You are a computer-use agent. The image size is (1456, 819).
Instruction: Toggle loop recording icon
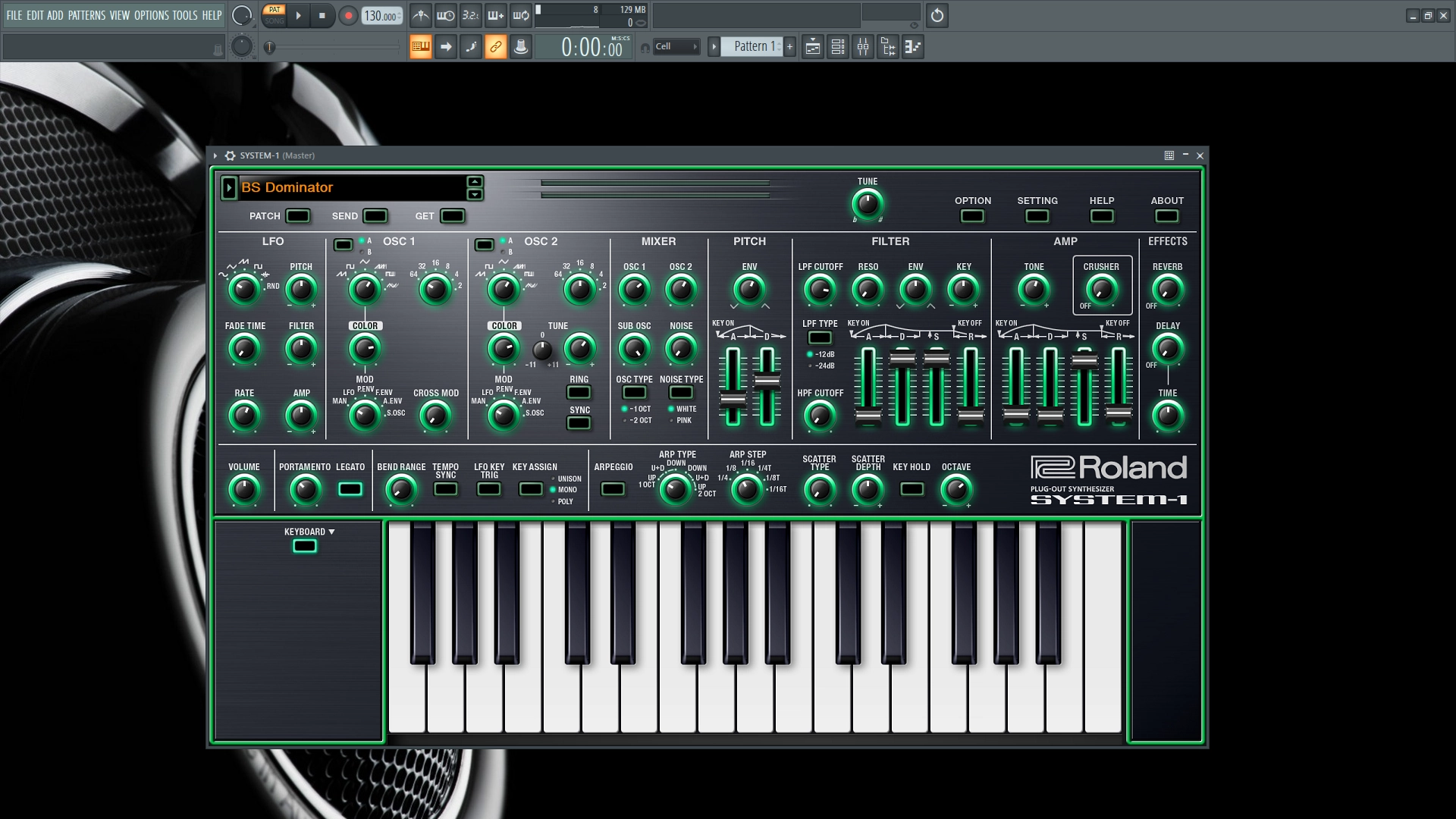click(521, 15)
